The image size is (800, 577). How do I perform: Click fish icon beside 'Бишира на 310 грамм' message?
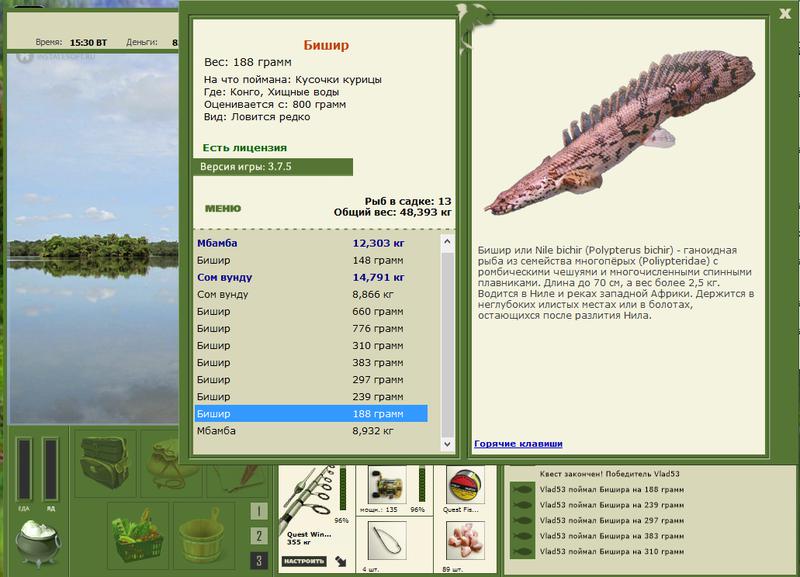521,551
